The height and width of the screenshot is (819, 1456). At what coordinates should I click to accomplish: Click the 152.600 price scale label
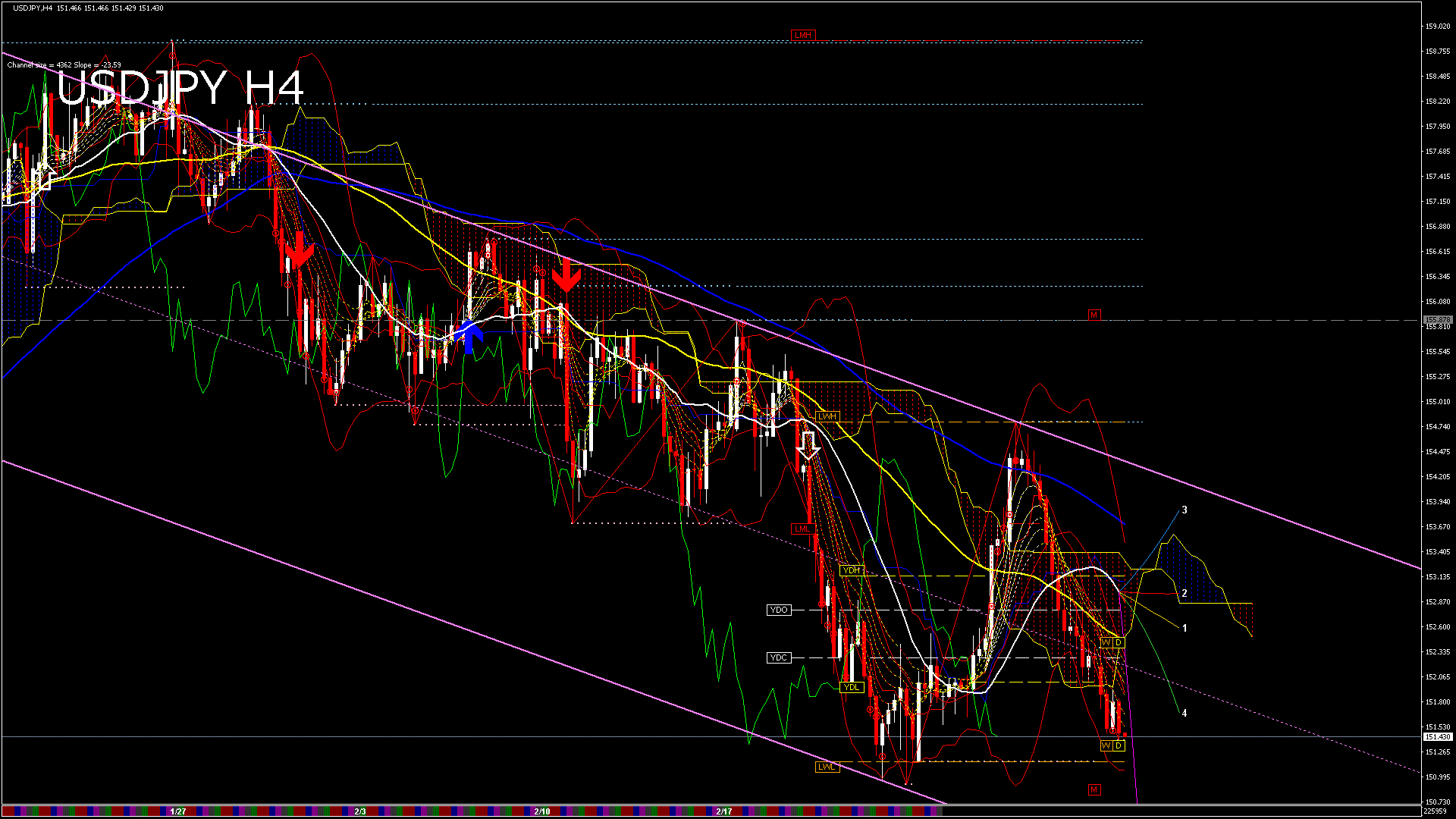(x=1438, y=627)
